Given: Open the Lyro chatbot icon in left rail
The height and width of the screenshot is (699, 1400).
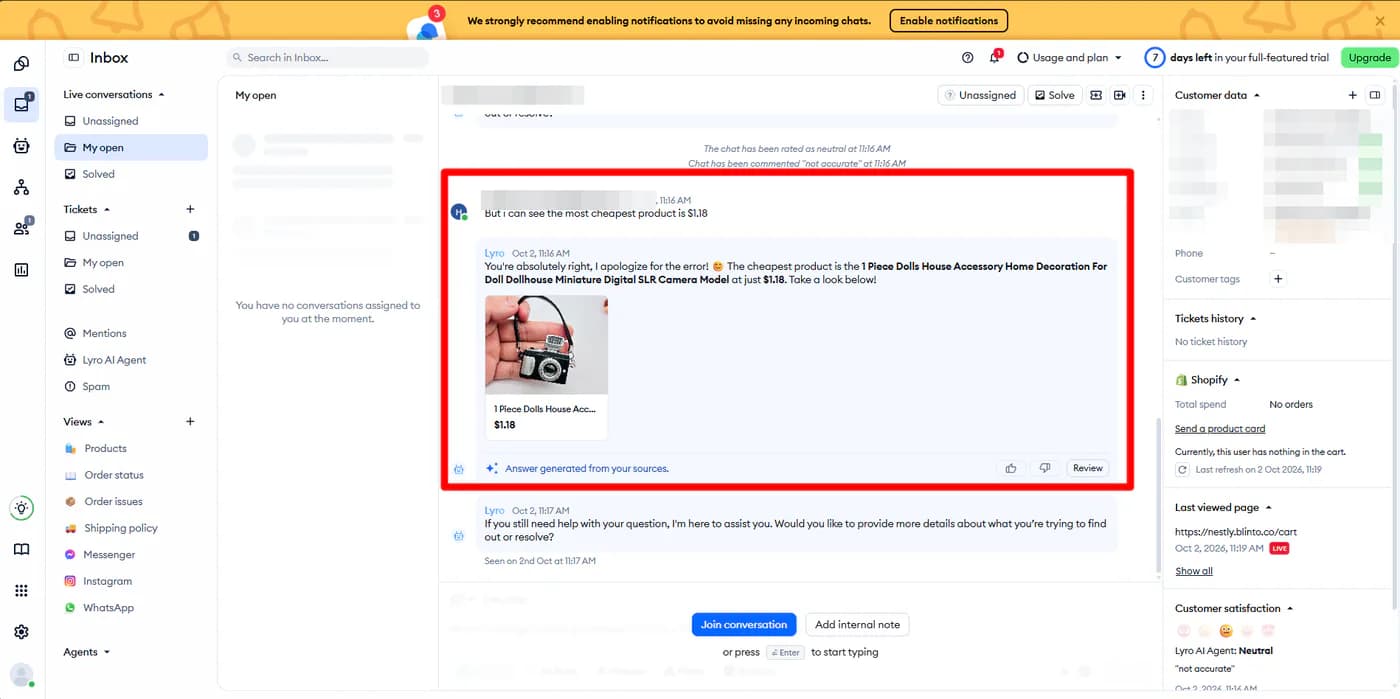Looking at the screenshot, I should coord(21,146).
